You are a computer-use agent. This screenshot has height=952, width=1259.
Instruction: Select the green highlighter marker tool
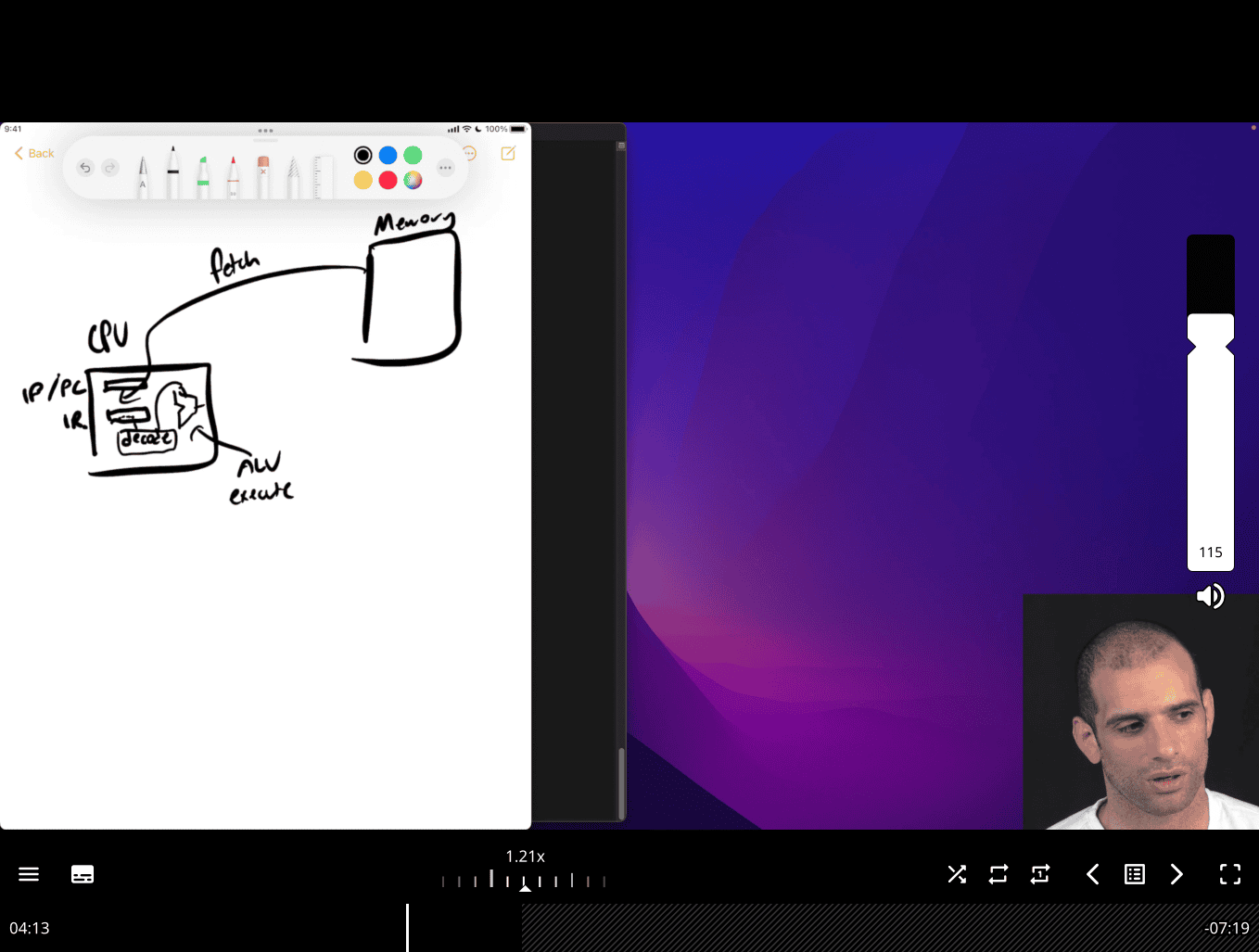203,177
